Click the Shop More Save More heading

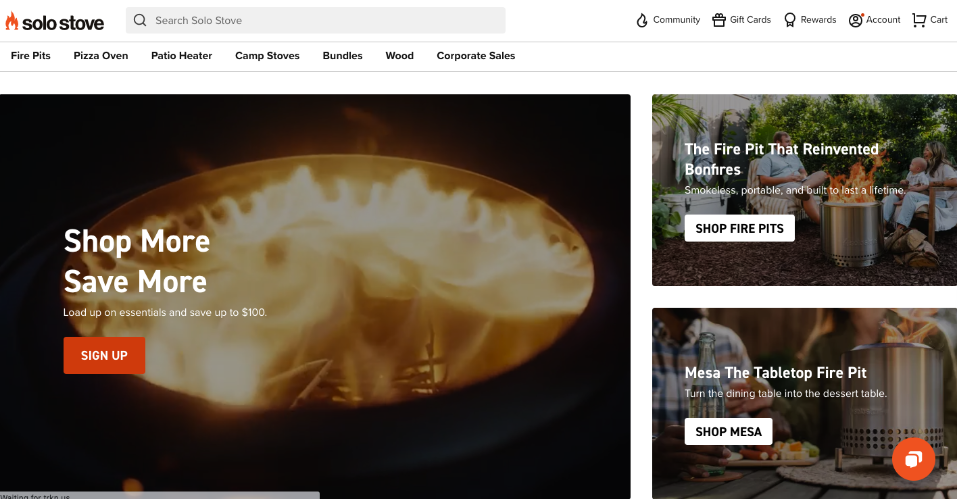[137, 261]
